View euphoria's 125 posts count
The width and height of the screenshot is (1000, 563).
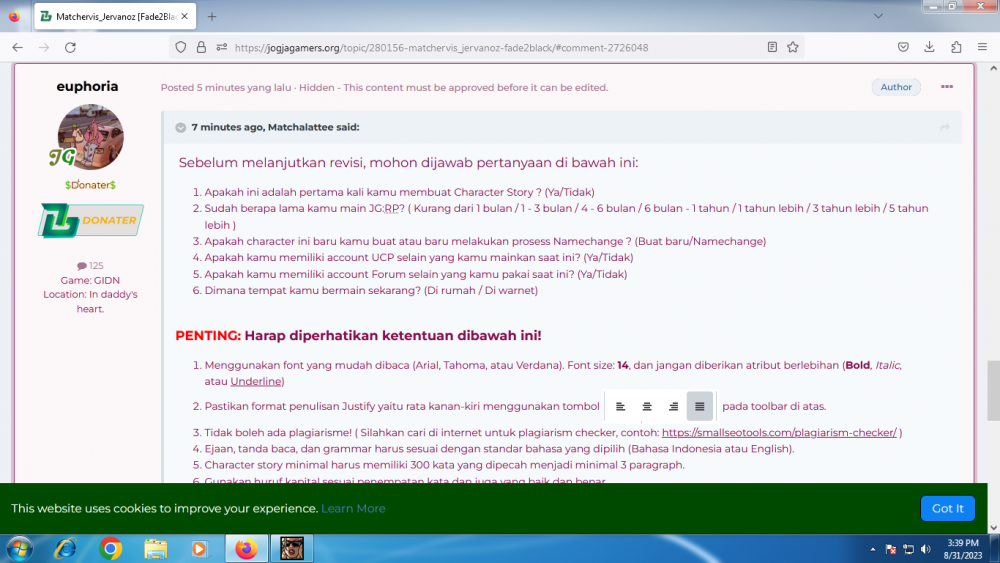click(x=90, y=266)
